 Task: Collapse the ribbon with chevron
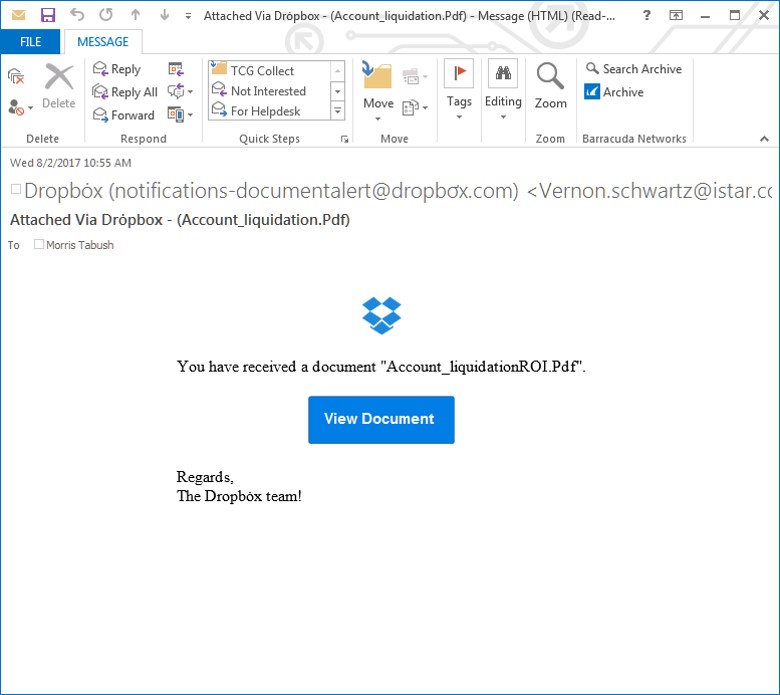pos(765,139)
